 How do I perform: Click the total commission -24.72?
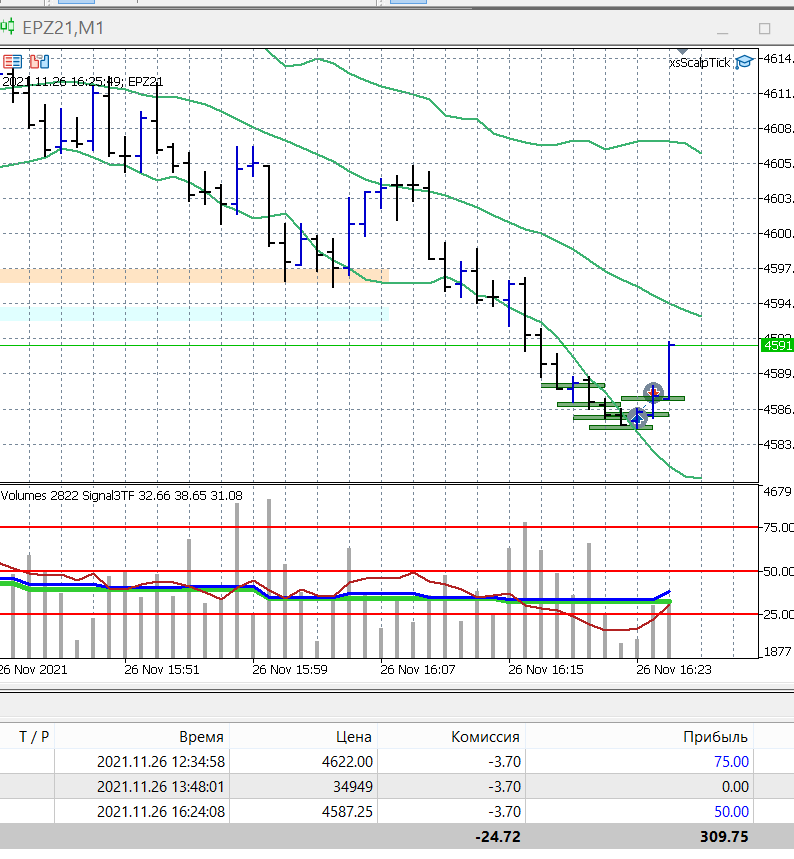498,837
